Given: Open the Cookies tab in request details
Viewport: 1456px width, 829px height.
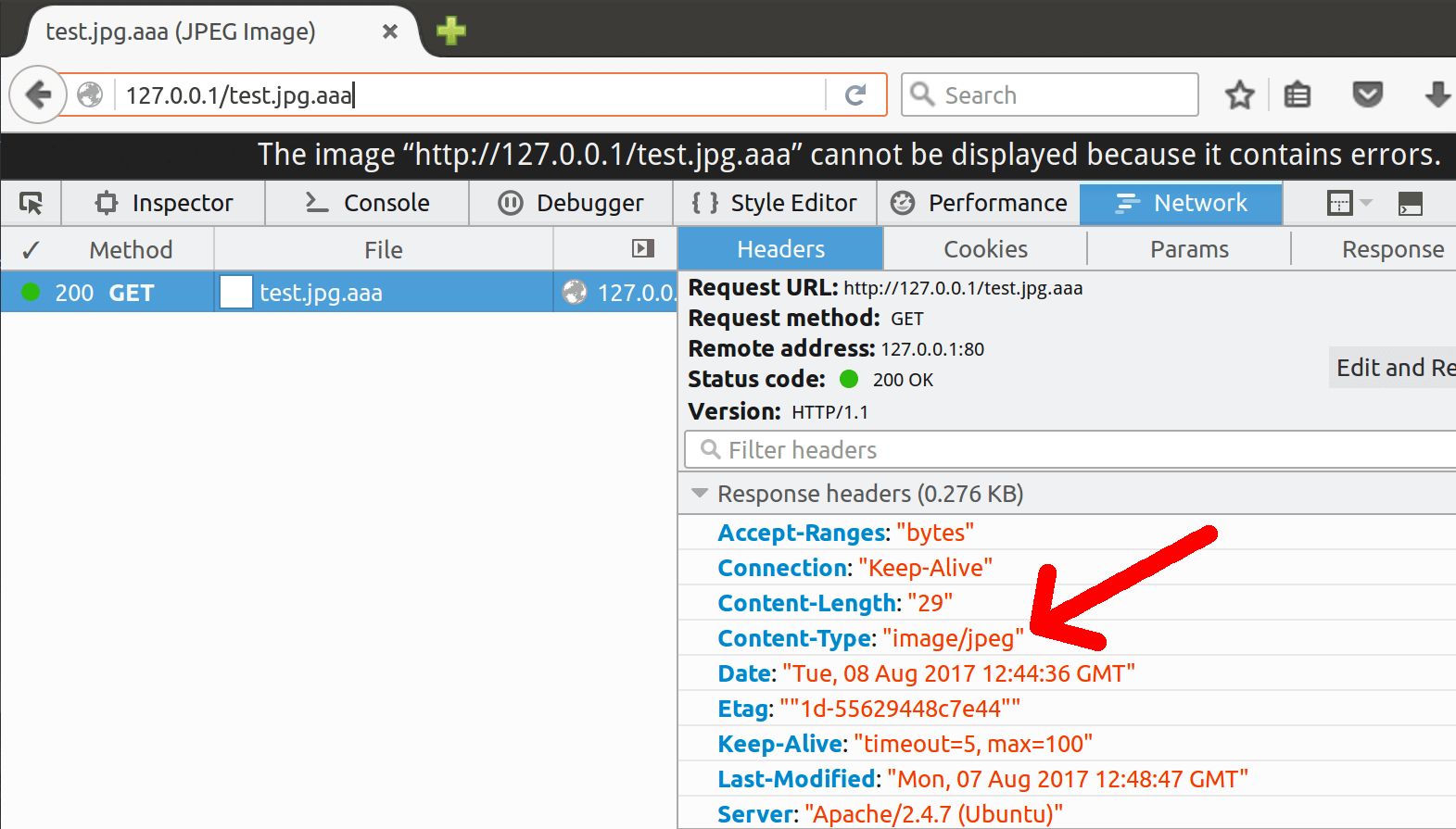Looking at the screenshot, I should 985,249.
